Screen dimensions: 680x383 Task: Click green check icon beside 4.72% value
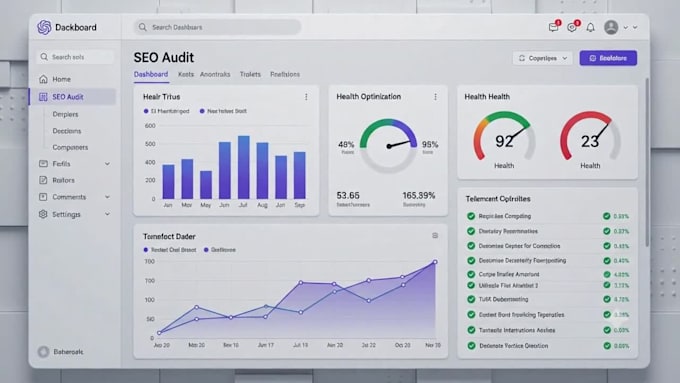click(607, 299)
